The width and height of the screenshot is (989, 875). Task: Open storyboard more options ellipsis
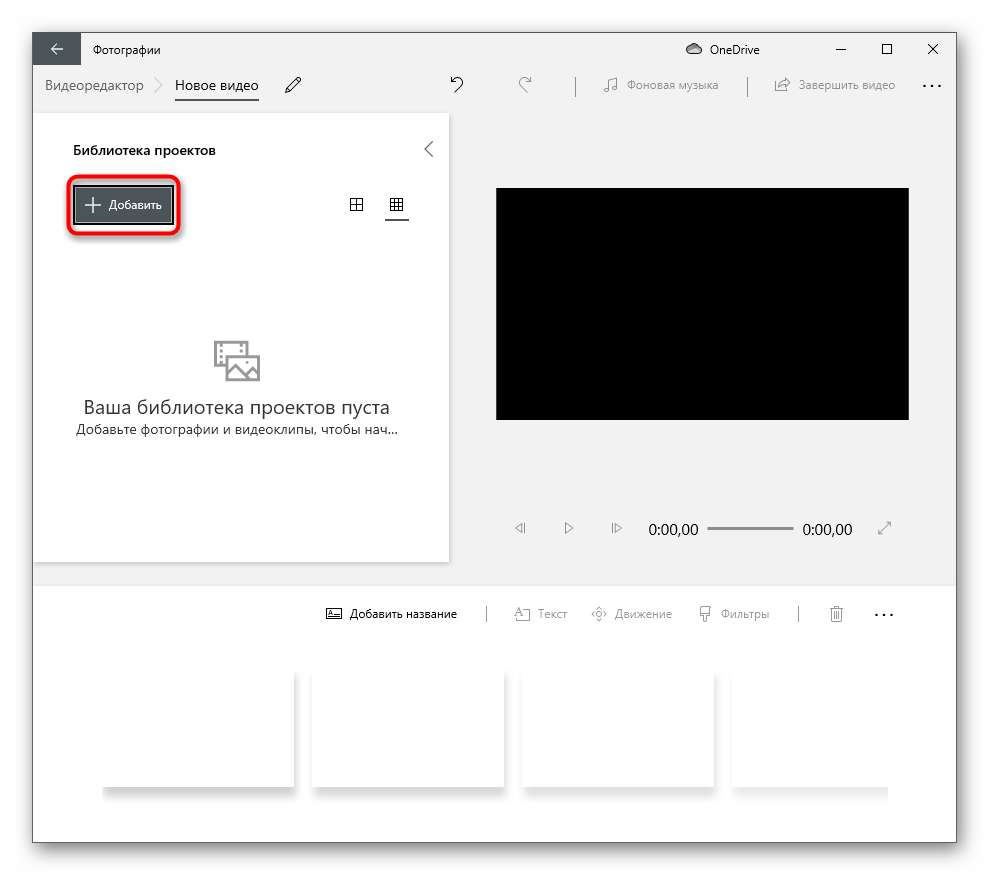coord(884,615)
